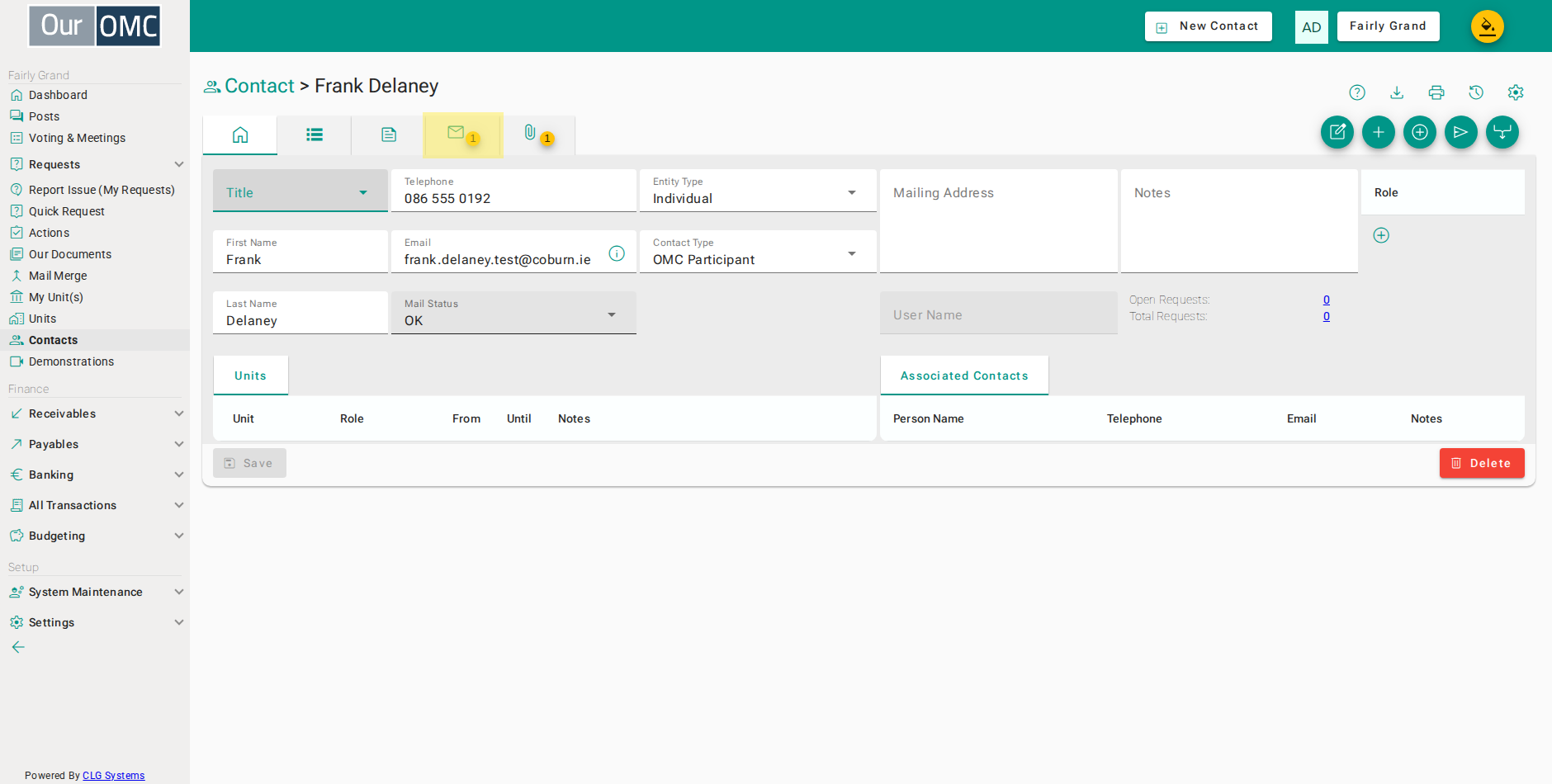Screen dimensions: 1552x784
Task: Expand the System Maintenance section
Action: pyautogui.click(x=95, y=592)
